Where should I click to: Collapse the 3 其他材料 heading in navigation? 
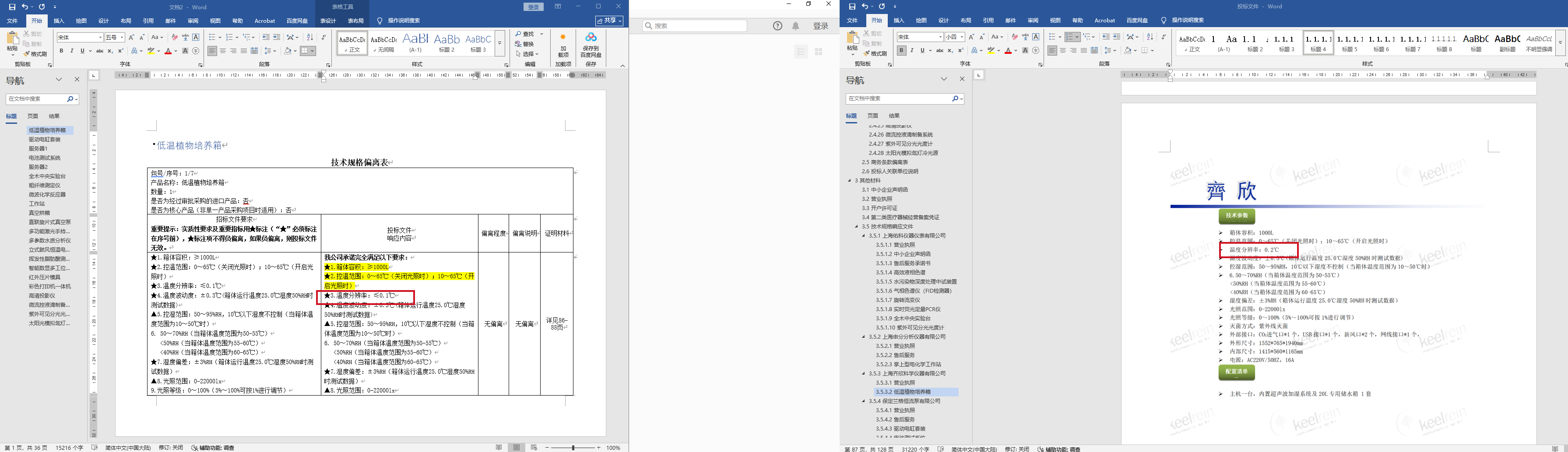tap(850, 181)
